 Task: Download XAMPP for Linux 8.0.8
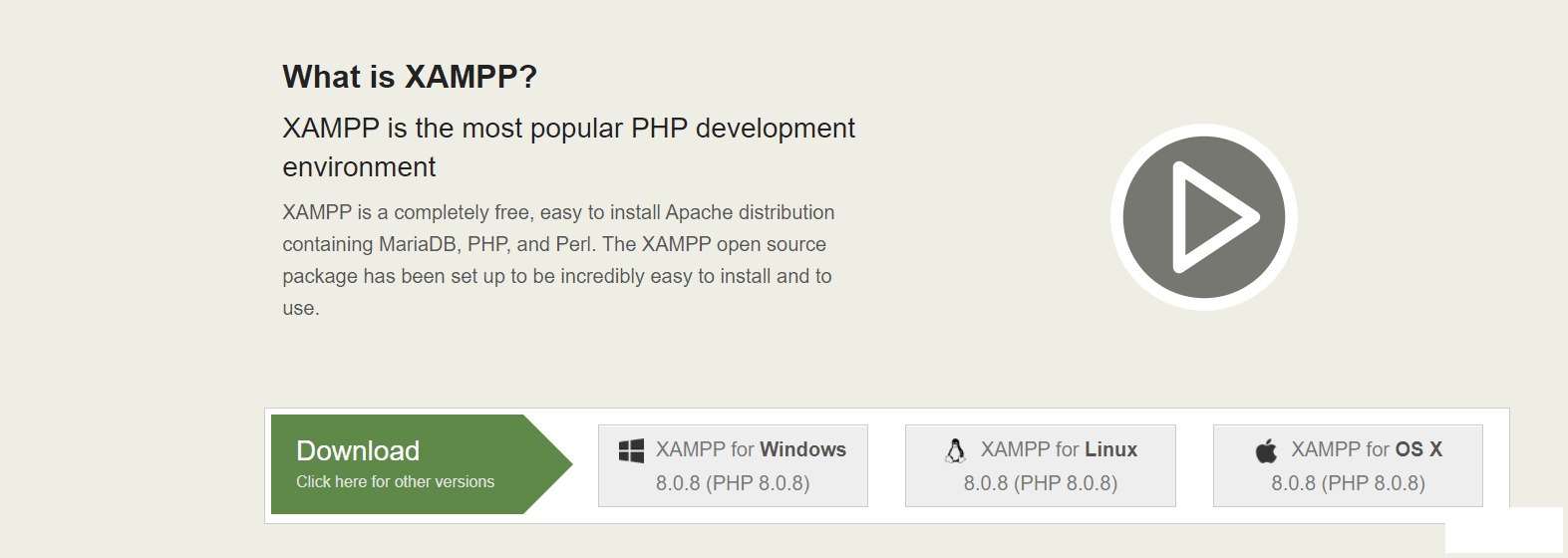click(1041, 465)
